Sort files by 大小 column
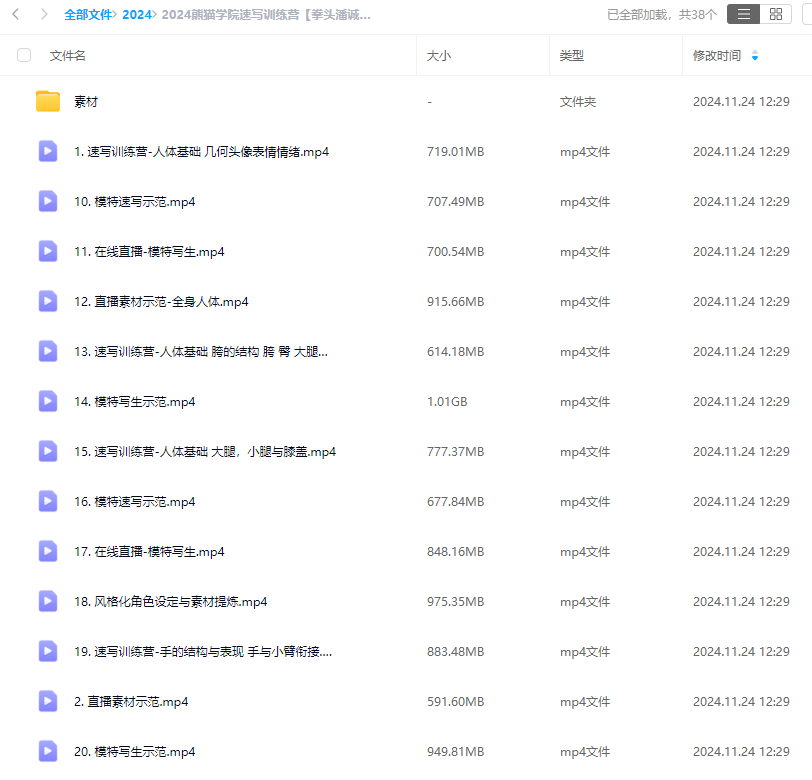Viewport: 812px width, 780px height. pyautogui.click(x=439, y=56)
